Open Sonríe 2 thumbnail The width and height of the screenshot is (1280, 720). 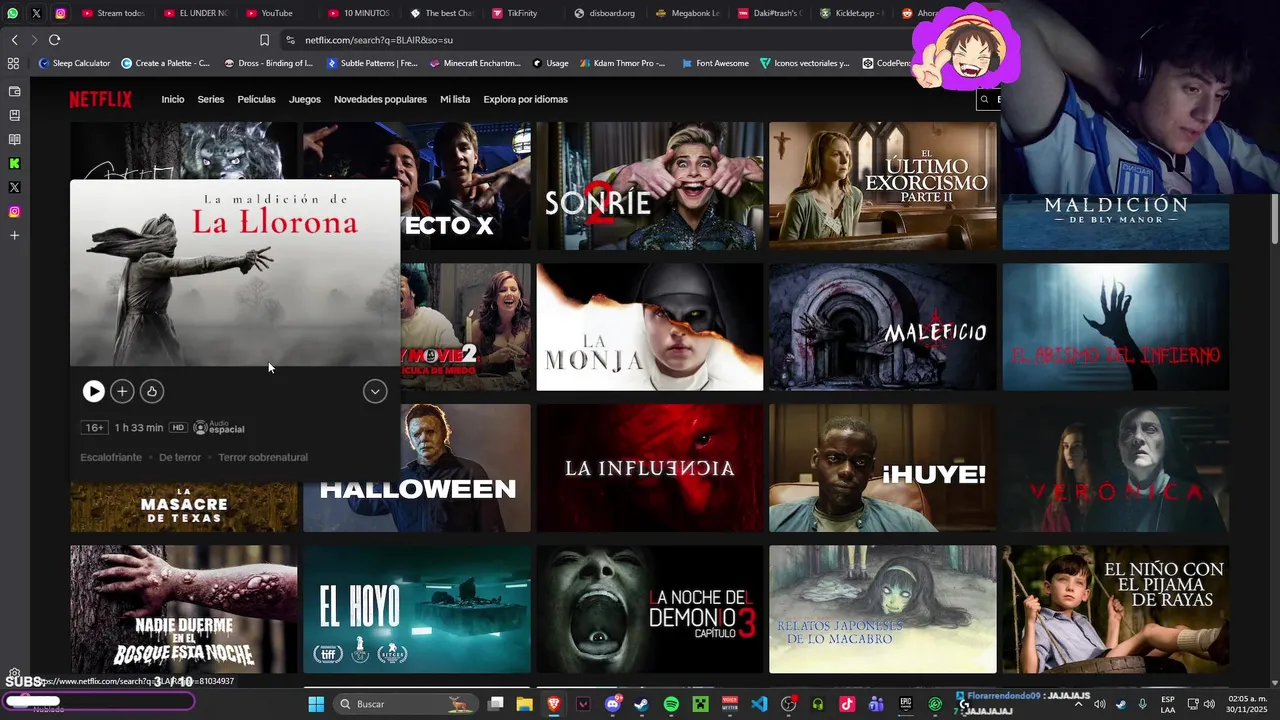(x=650, y=186)
